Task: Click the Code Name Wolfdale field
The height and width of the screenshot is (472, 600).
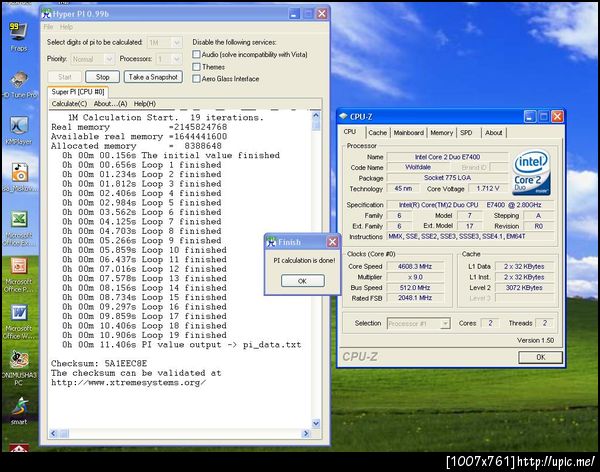Action: pos(418,167)
